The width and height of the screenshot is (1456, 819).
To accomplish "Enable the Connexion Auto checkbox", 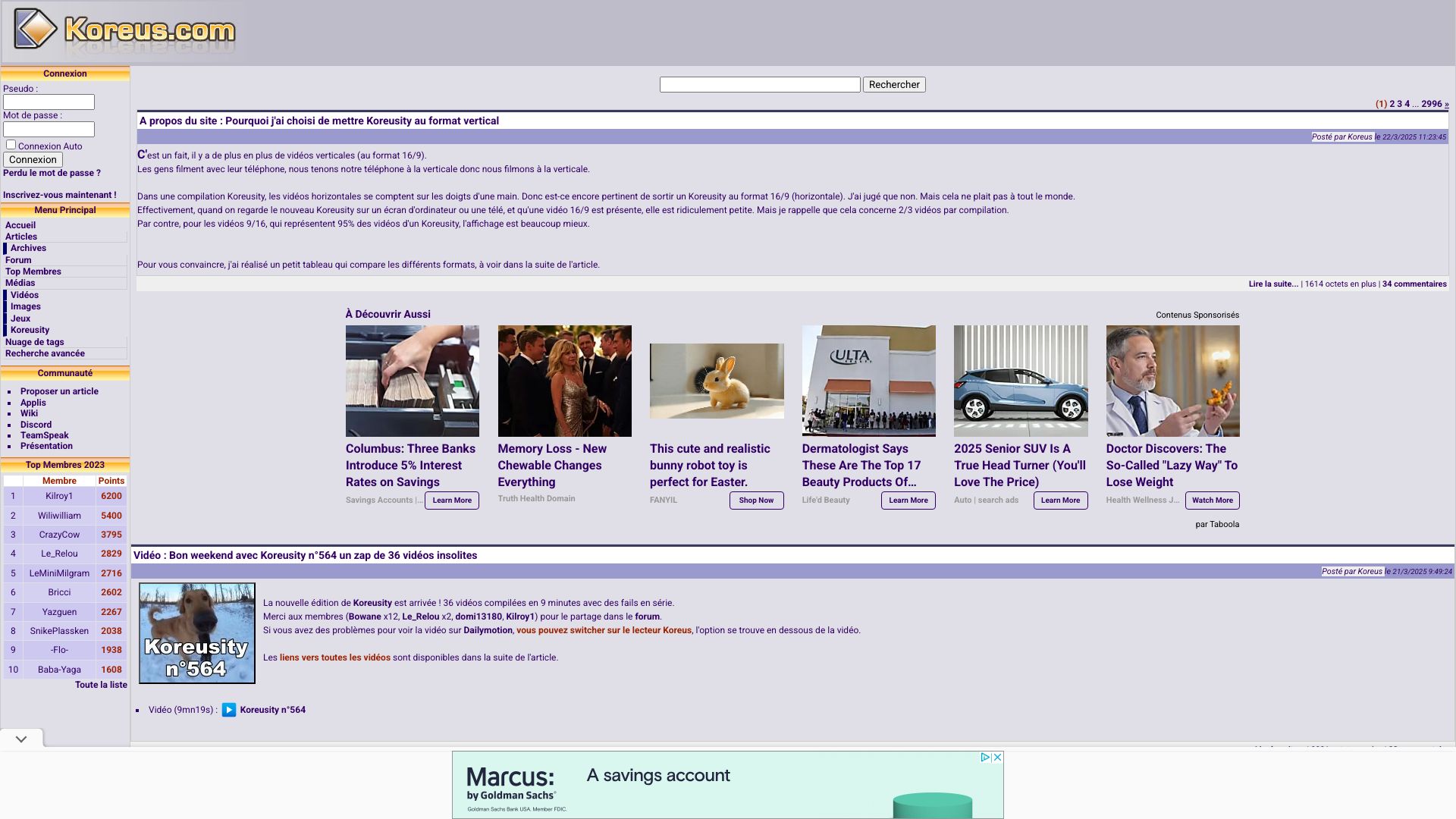I will point(11,145).
